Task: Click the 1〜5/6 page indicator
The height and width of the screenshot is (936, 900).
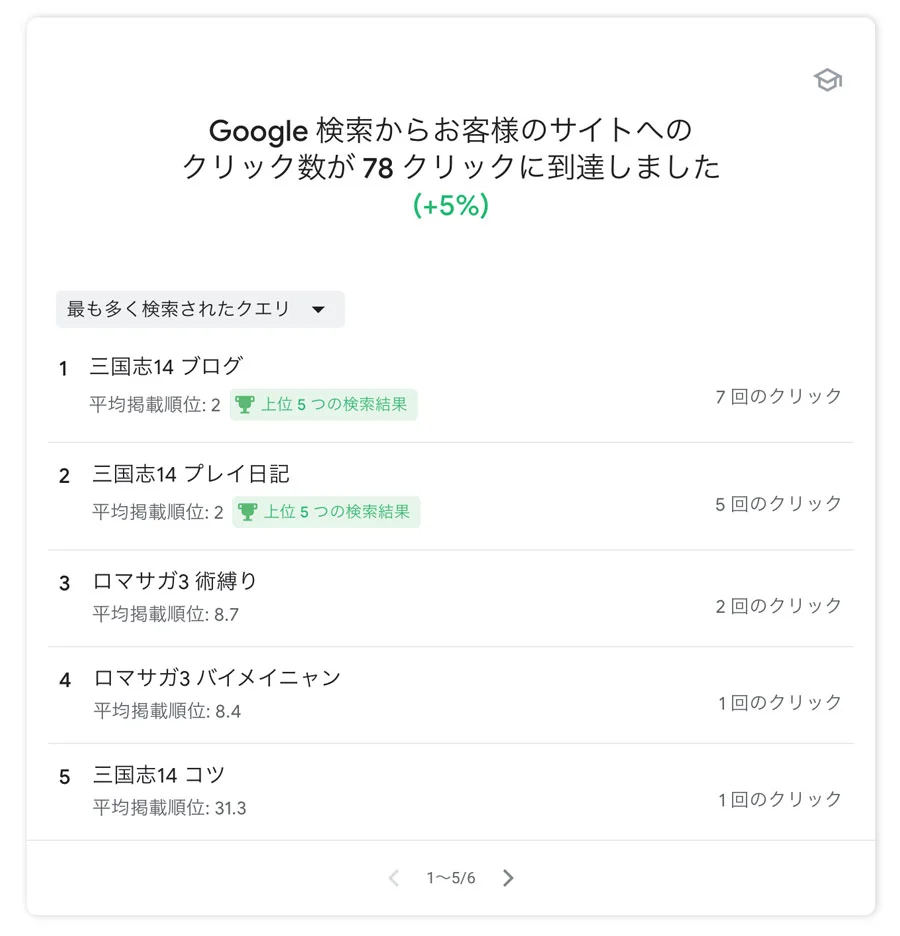Action: coord(451,878)
